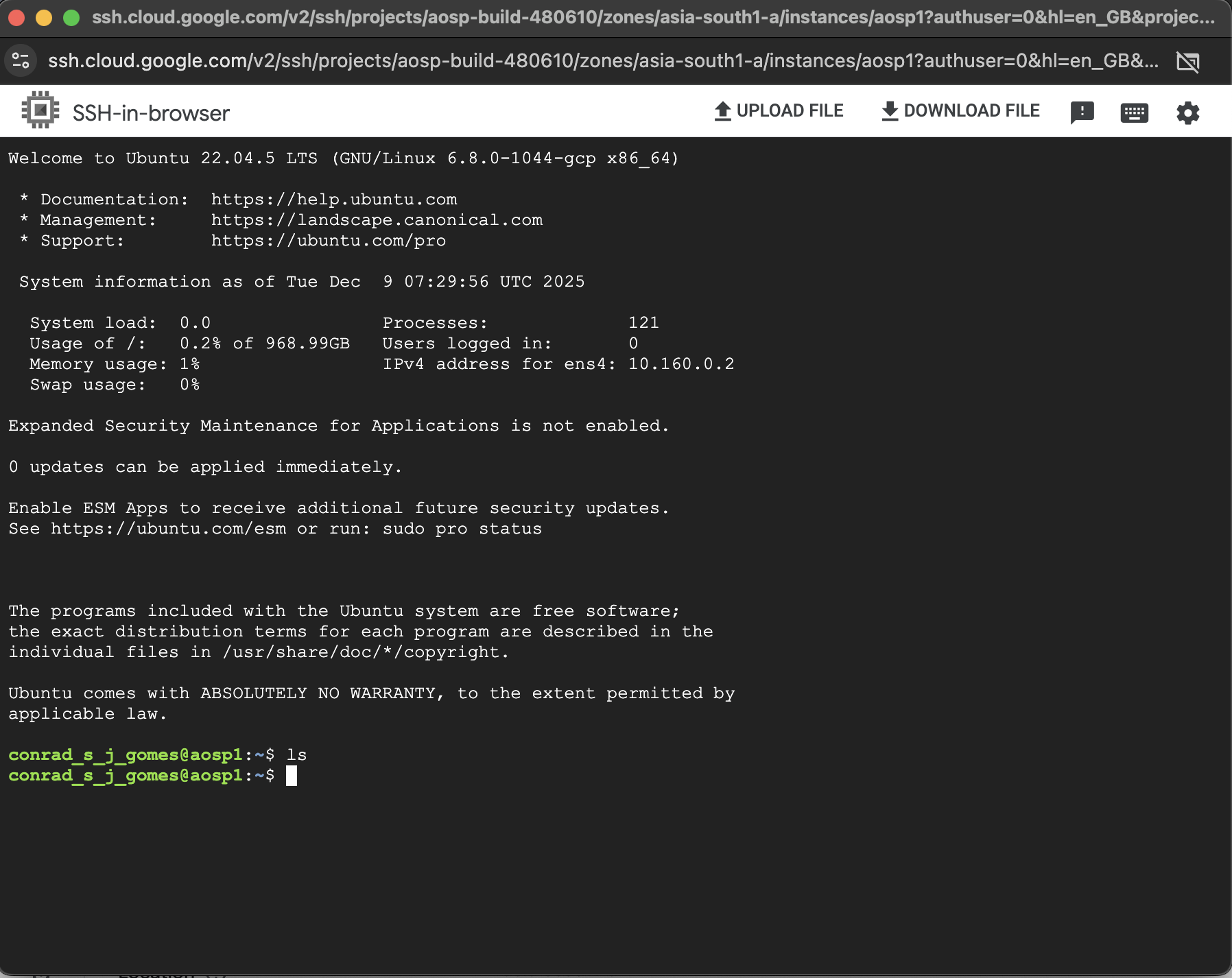Open the https://help.ubuntu.com documentation link
The image size is (1232, 978).
(x=334, y=199)
